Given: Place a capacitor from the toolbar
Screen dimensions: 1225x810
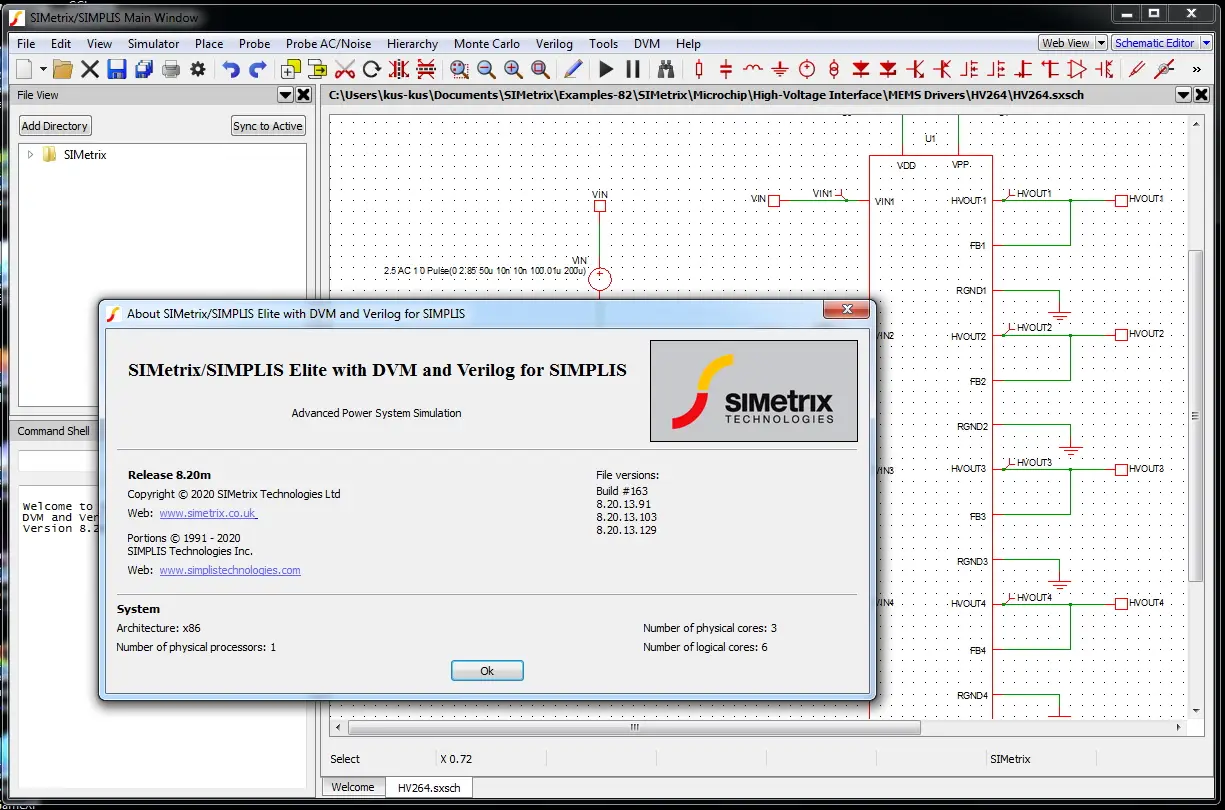Looking at the screenshot, I should pos(726,69).
